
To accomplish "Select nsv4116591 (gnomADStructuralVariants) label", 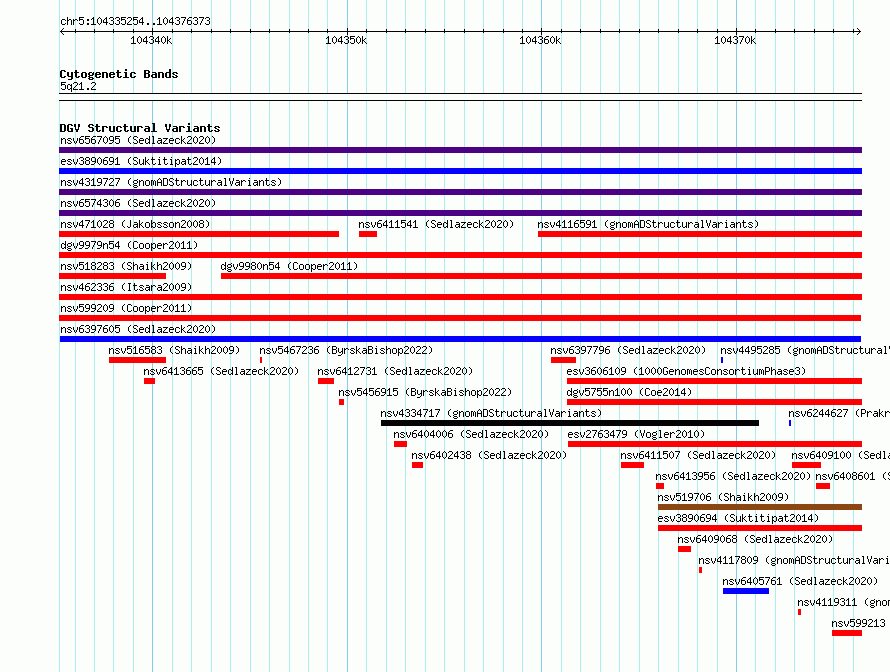I will pos(648,224).
